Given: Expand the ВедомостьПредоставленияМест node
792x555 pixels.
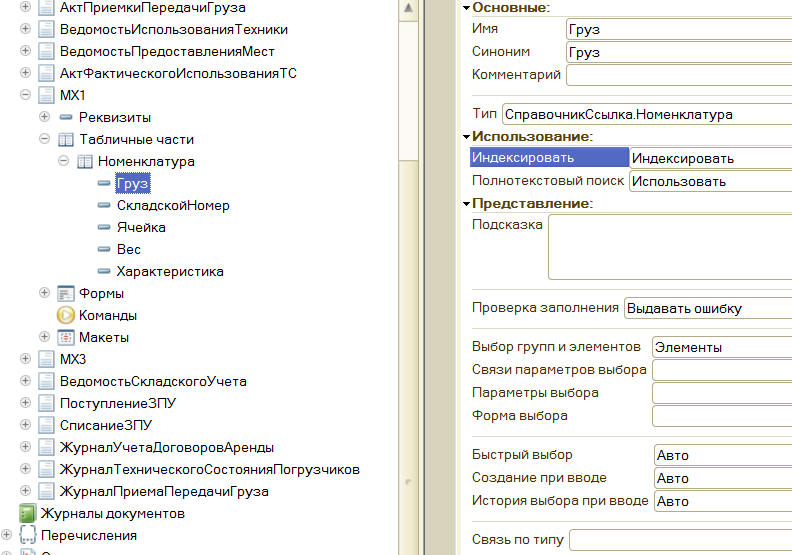Looking at the screenshot, I should pyautogui.click(x=25, y=51).
